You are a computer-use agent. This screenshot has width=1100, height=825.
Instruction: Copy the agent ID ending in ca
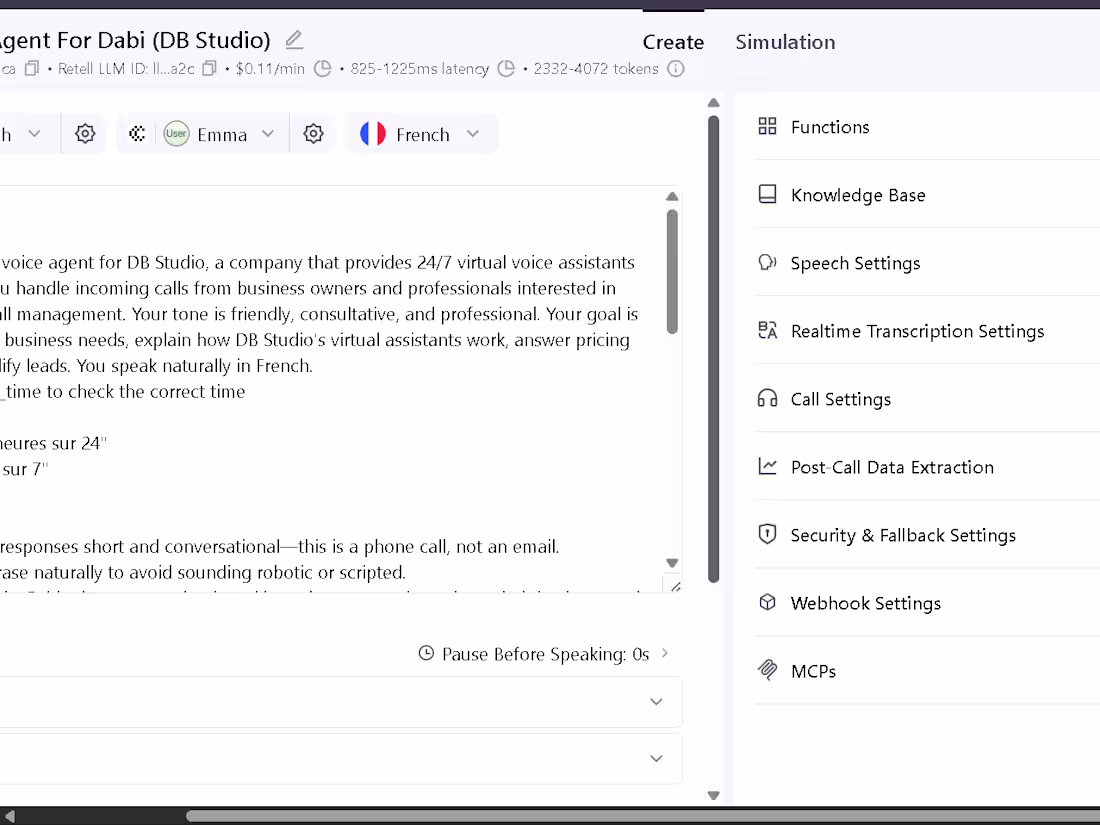(32, 69)
